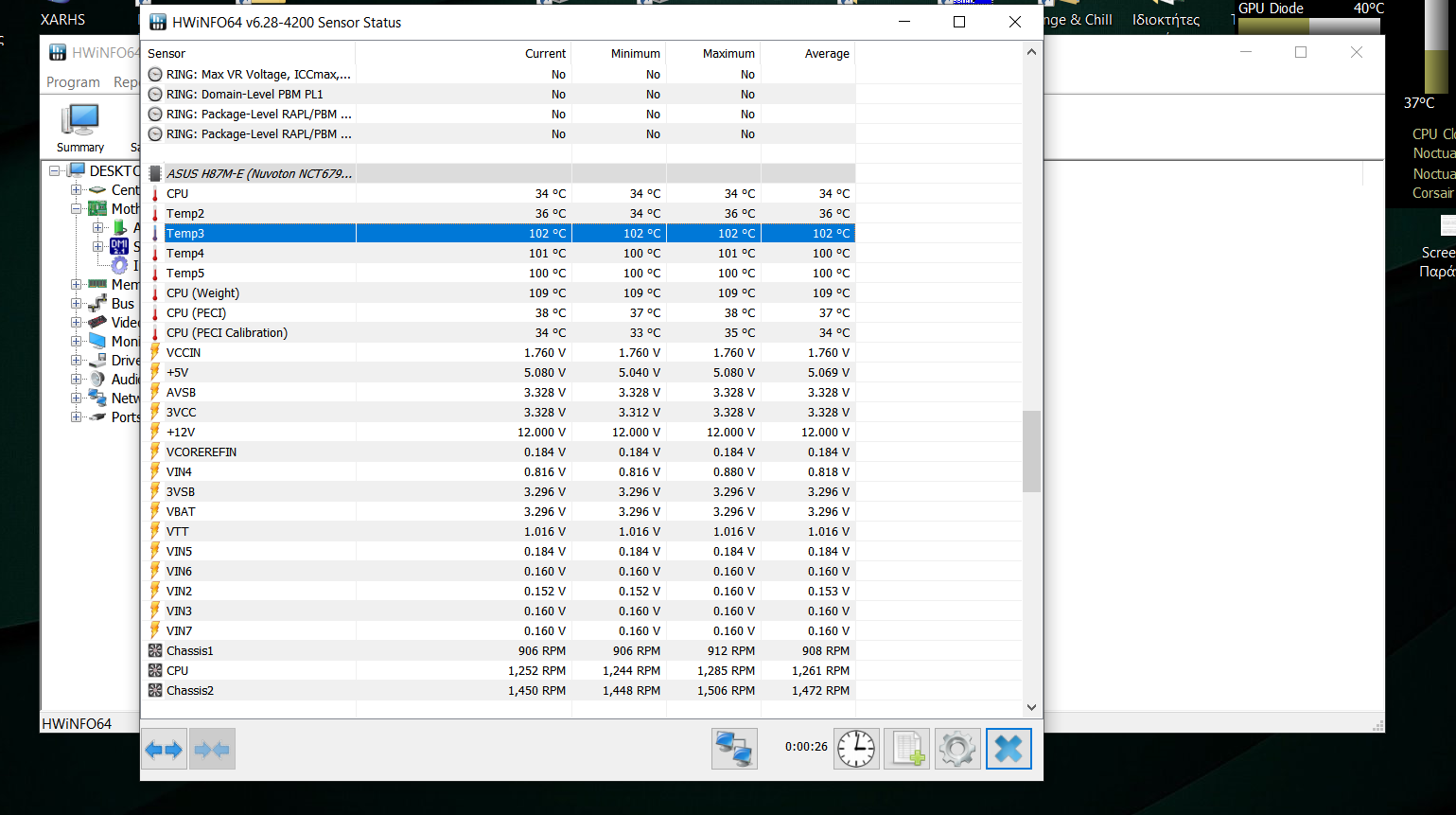
Task: Expand the Memory tree node
Action: [76, 284]
